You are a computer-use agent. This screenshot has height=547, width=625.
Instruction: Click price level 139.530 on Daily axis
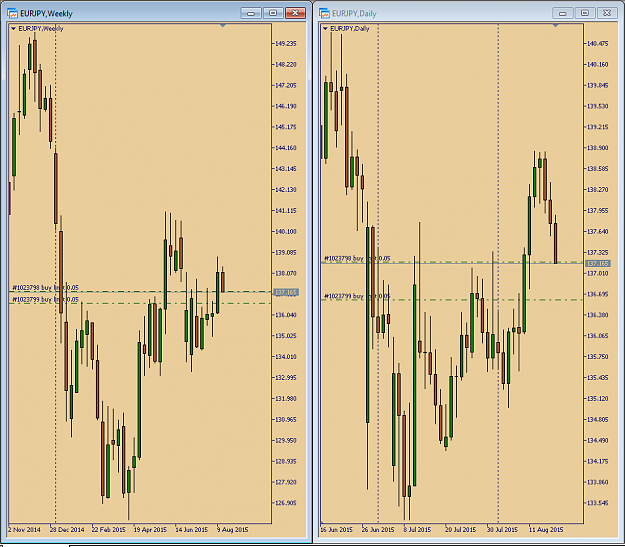pos(597,106)
